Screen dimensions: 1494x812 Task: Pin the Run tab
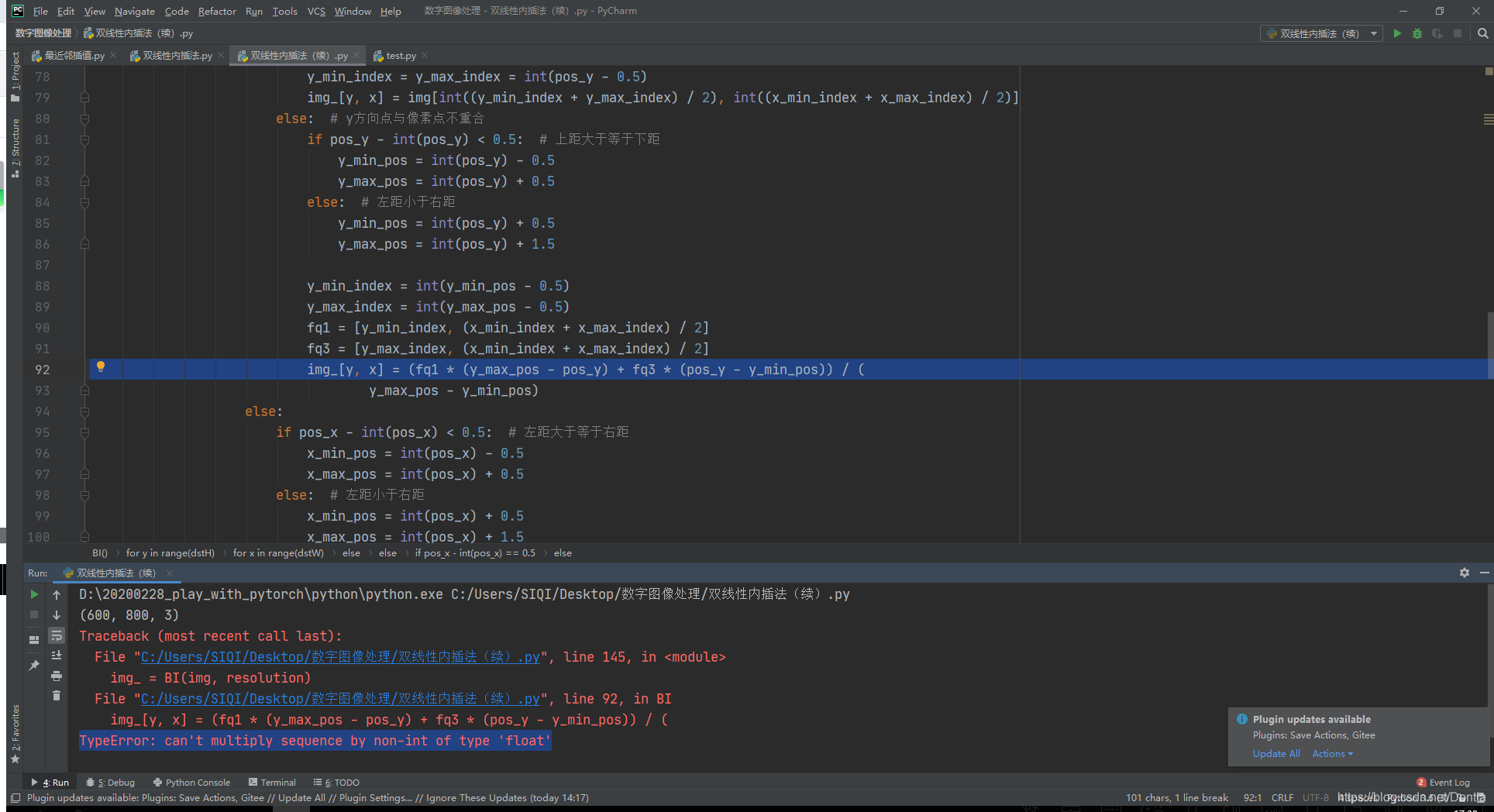(34, 666)
